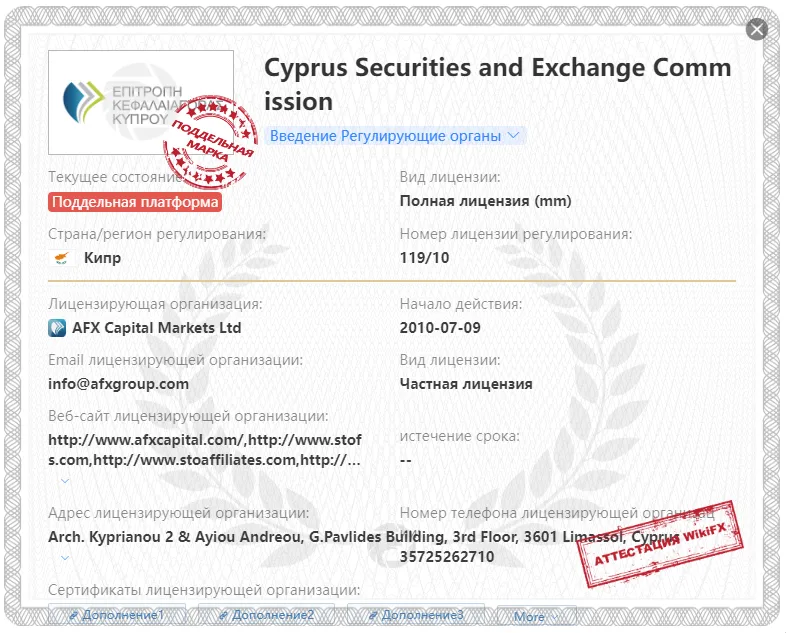Click the red fake mark stamp
Screen dimensions: 786x633
point(211,142)
